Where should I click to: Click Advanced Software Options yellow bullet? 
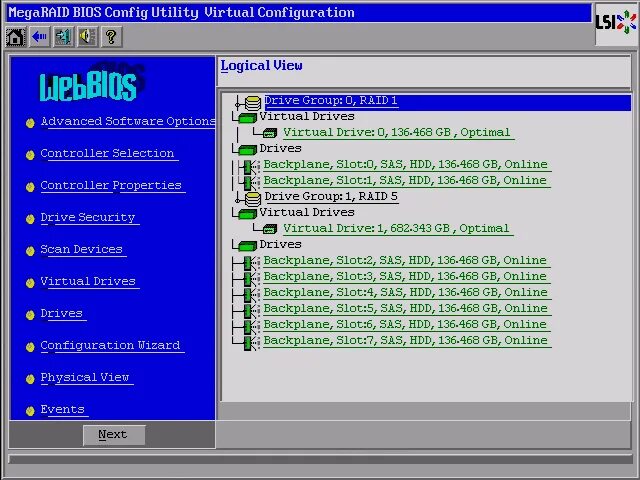point(30,123)
